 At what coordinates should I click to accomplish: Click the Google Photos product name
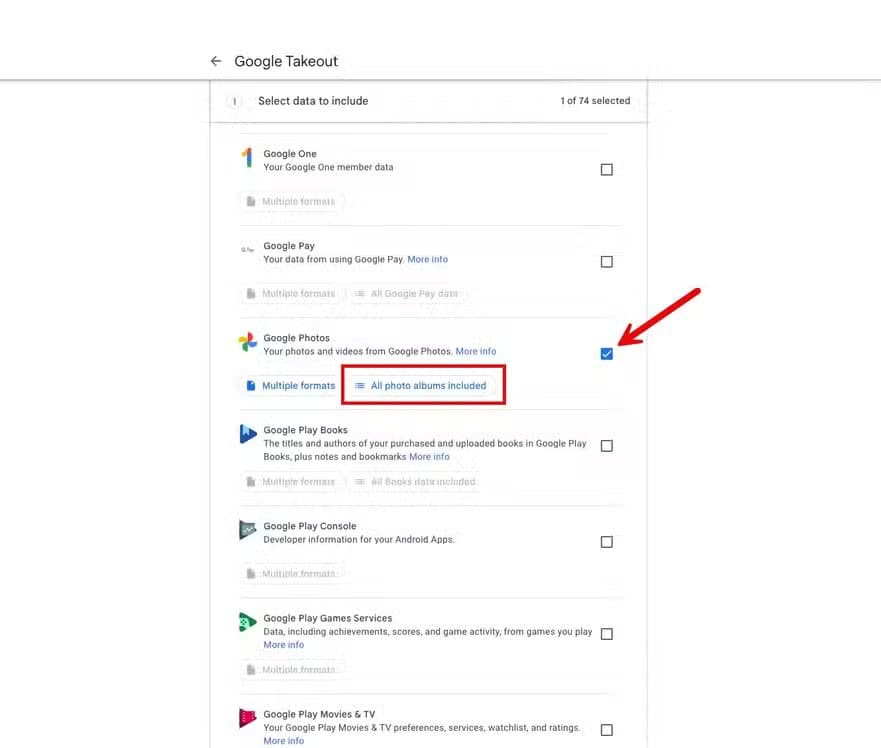click(297, 338)
